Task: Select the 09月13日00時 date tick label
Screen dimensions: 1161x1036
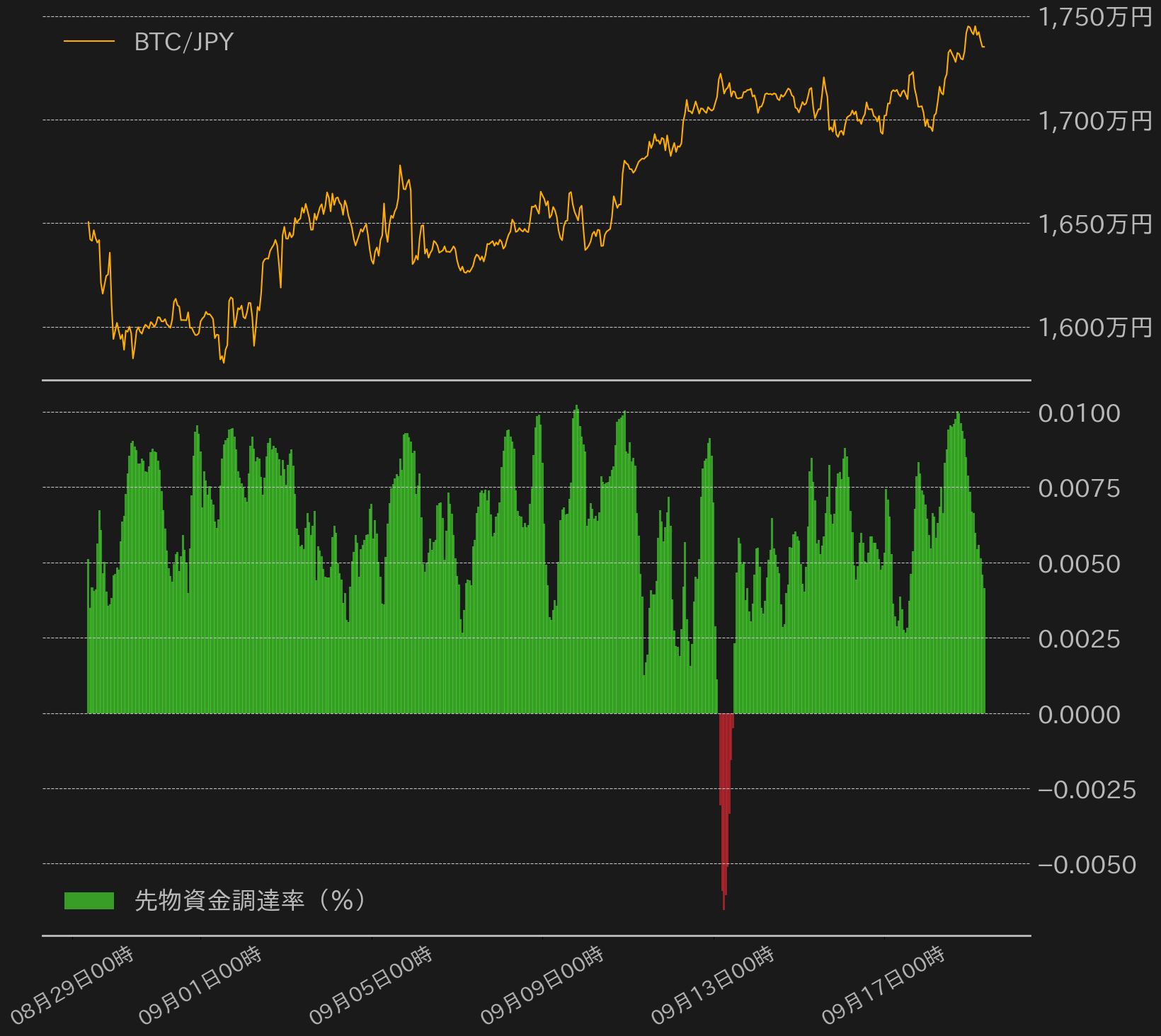Action: point(713,985)
